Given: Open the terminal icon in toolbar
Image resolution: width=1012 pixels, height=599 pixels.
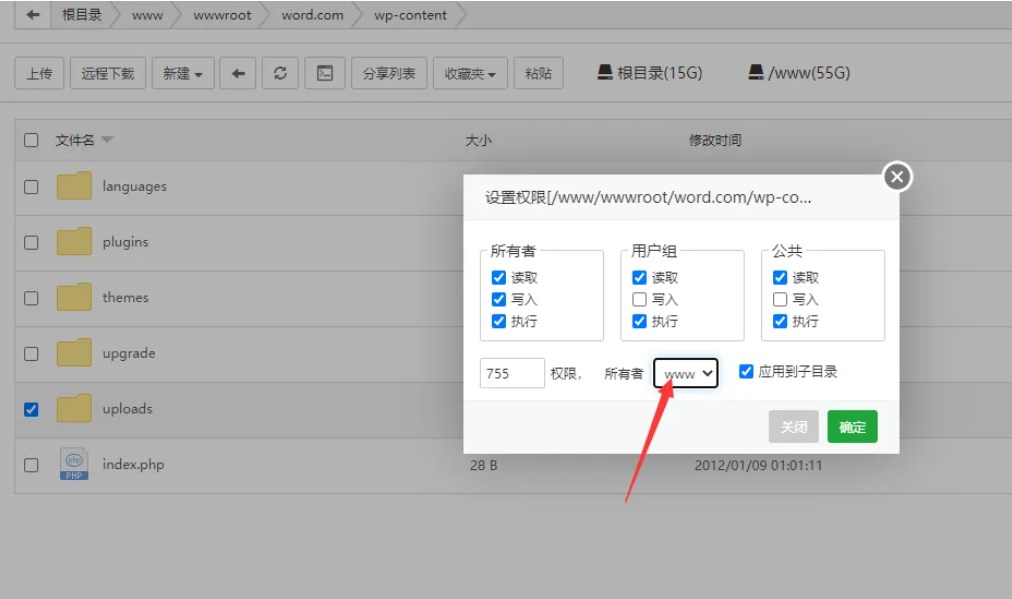Looking at the screenshot, I should click(325, 73).
